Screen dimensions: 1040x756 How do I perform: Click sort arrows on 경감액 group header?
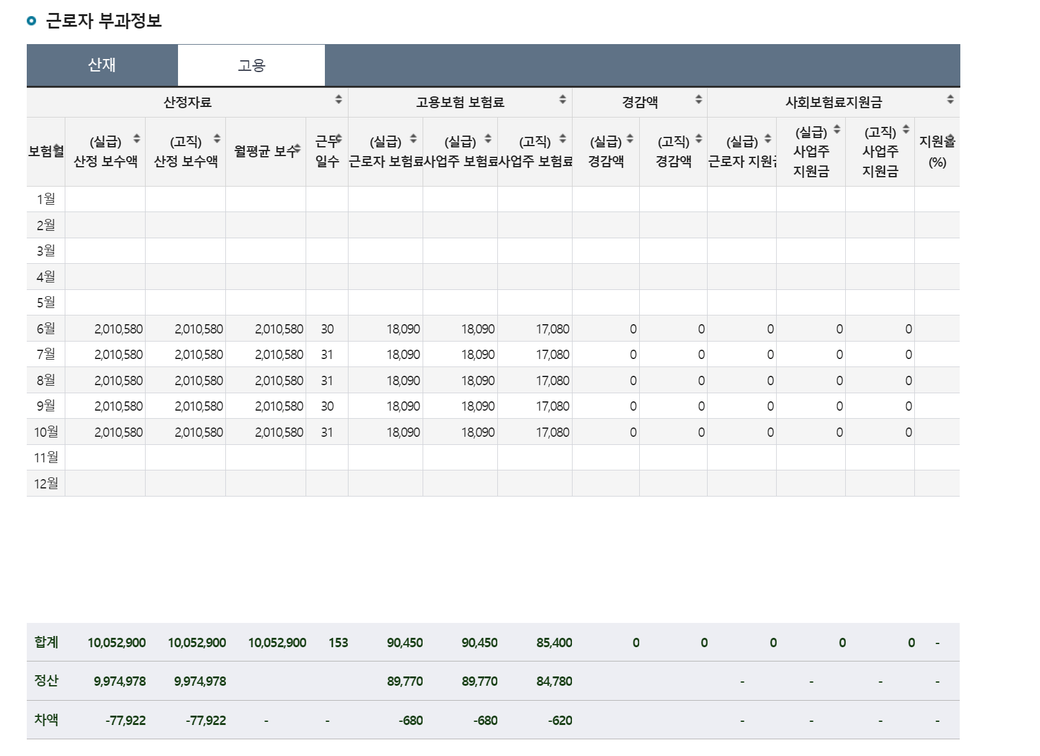[698, 100]
